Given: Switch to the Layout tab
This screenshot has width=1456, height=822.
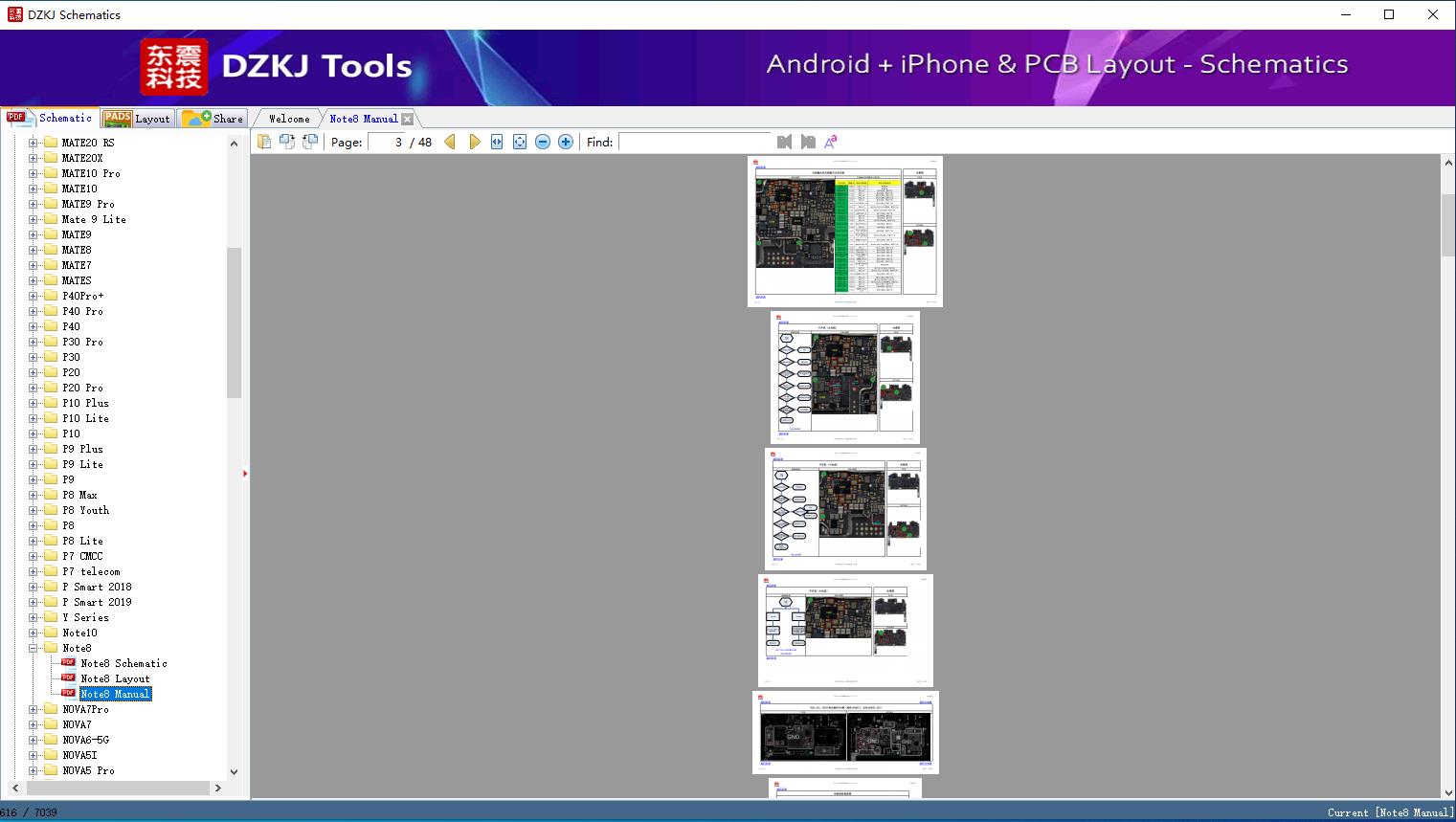Looking at the screenshot, I should click(138, 119).
